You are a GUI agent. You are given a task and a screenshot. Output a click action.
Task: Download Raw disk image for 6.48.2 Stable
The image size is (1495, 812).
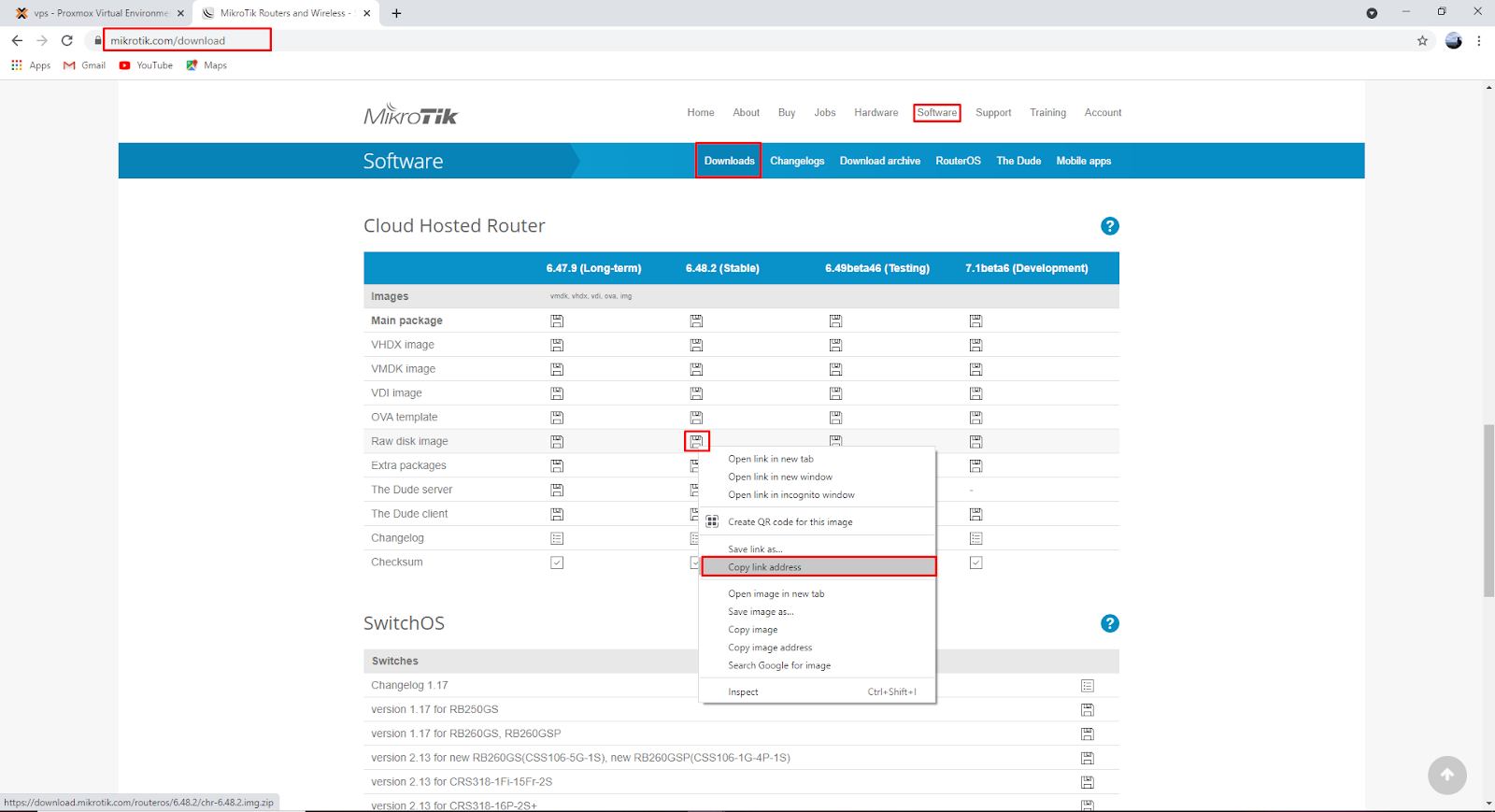(696, 441)
